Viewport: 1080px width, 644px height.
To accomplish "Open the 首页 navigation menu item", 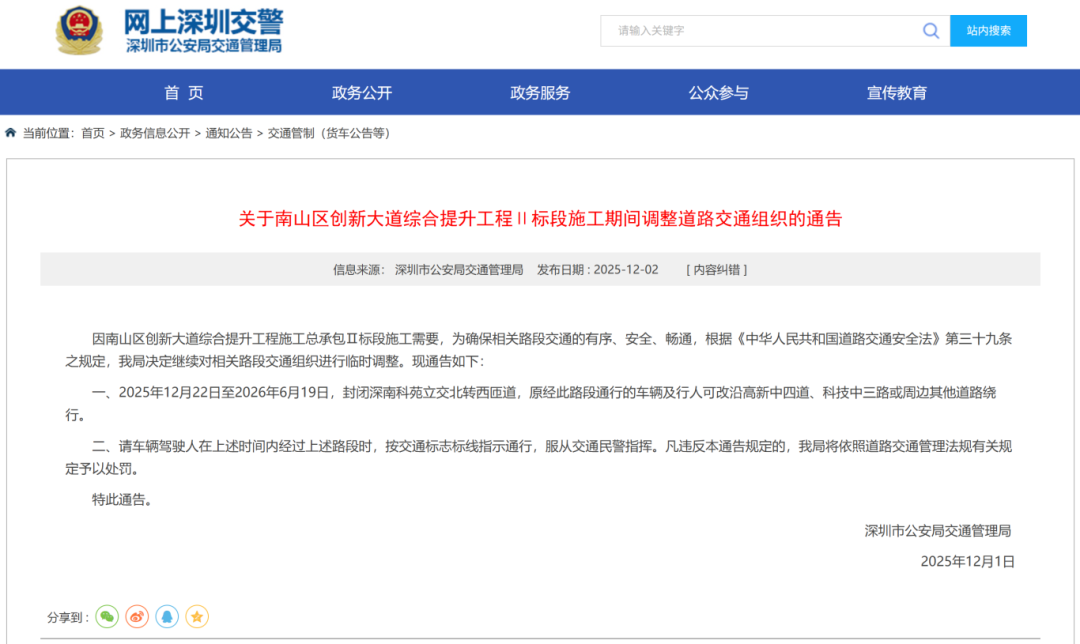I will tap(184, 93).
